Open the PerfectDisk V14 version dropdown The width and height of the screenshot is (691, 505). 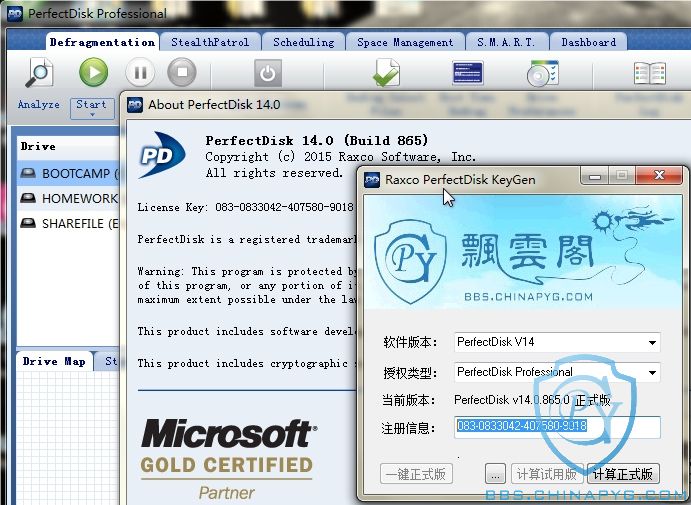pos(557,342)
